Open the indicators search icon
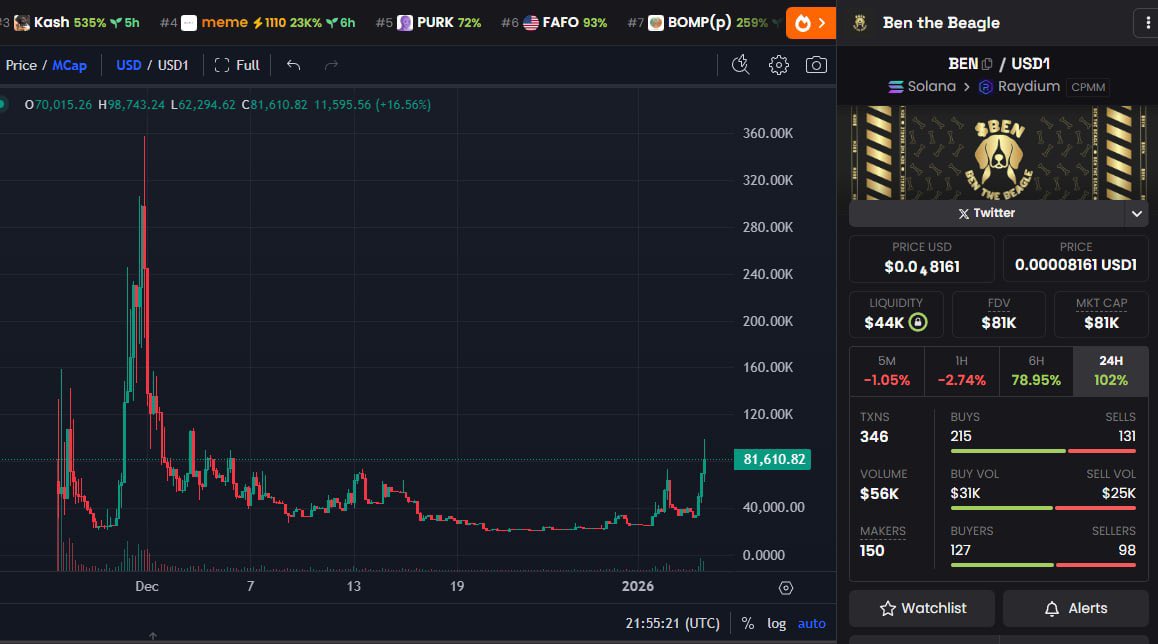 (740, 65)
